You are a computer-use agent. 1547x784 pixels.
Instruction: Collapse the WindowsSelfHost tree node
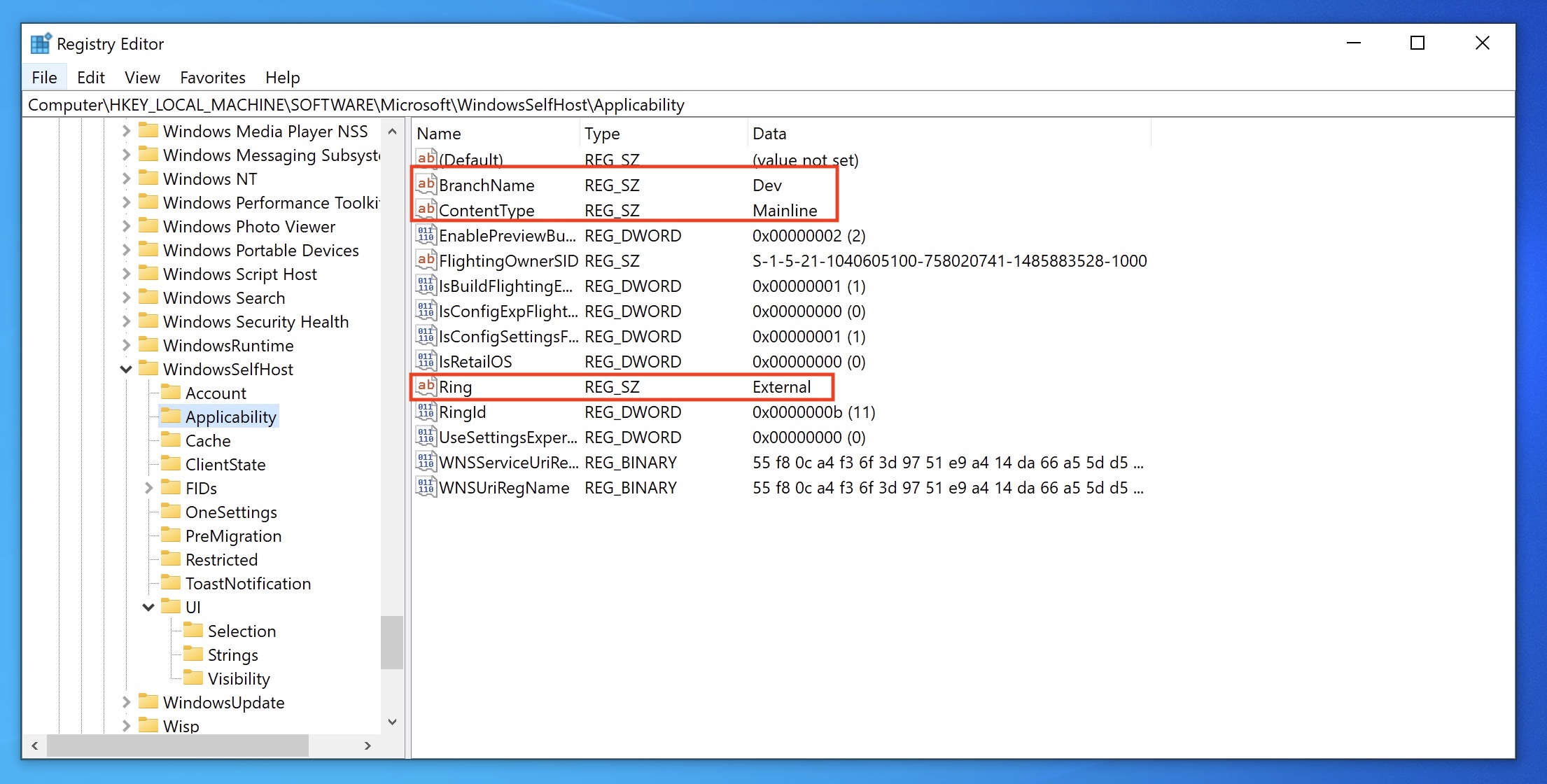126,369
